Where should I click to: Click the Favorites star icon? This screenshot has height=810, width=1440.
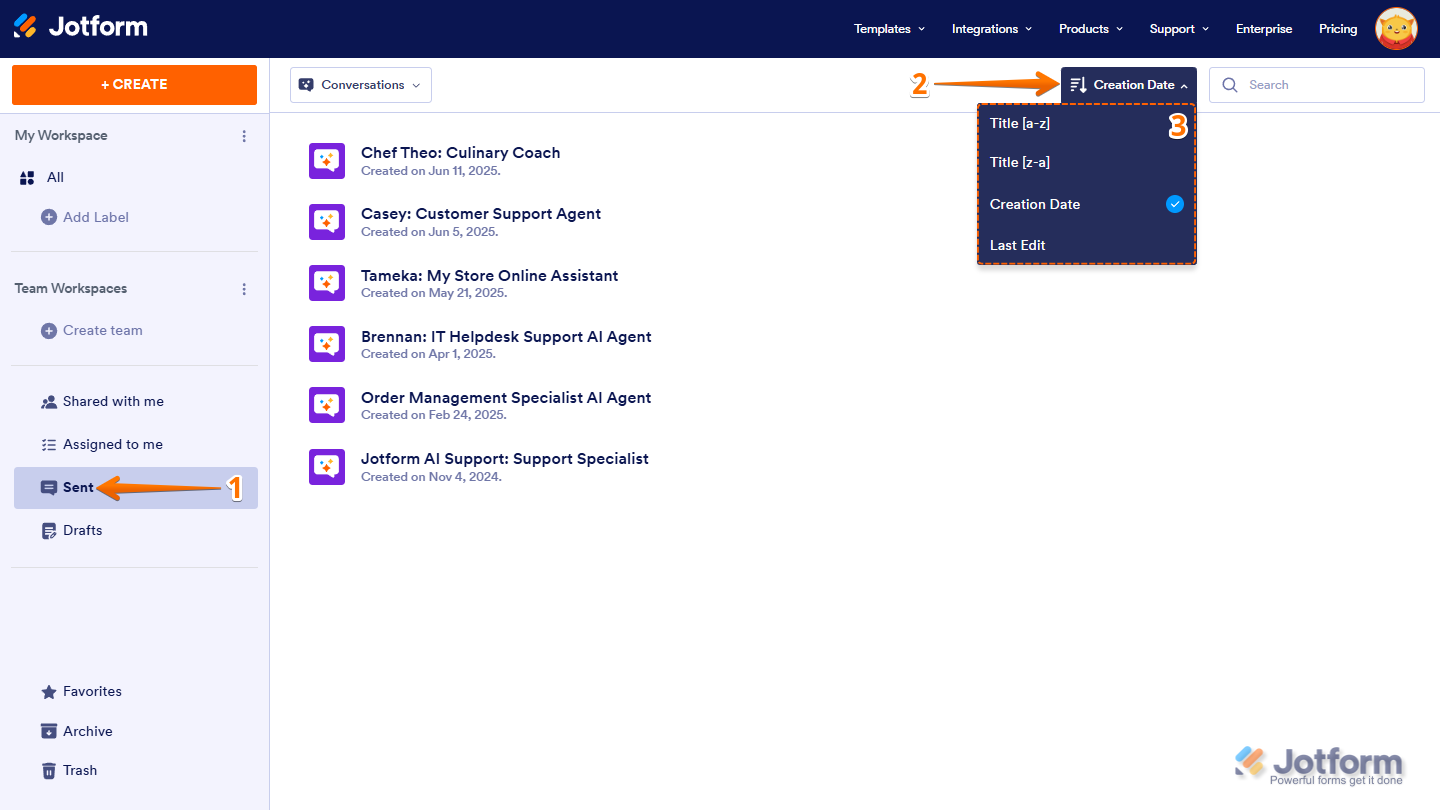pos(49,691)
